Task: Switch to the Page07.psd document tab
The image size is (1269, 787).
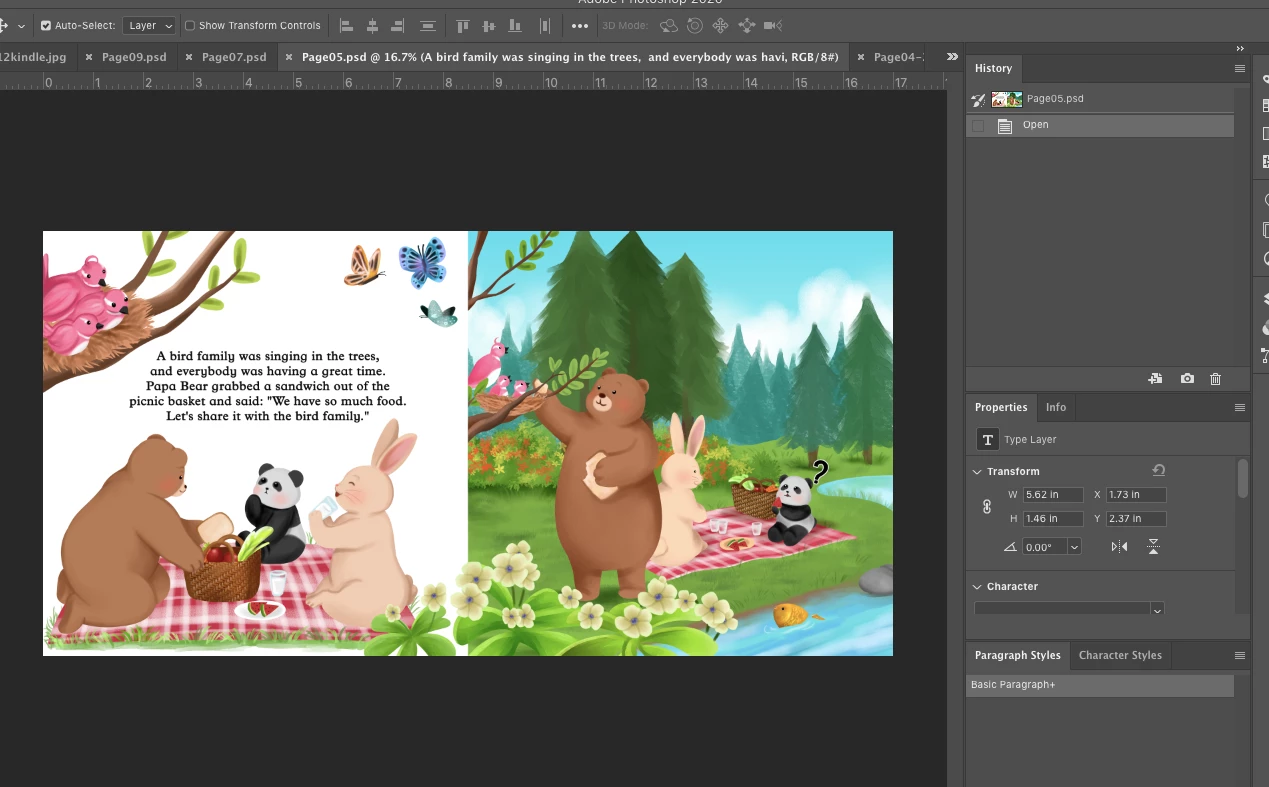Action: (x=234, y=57)
